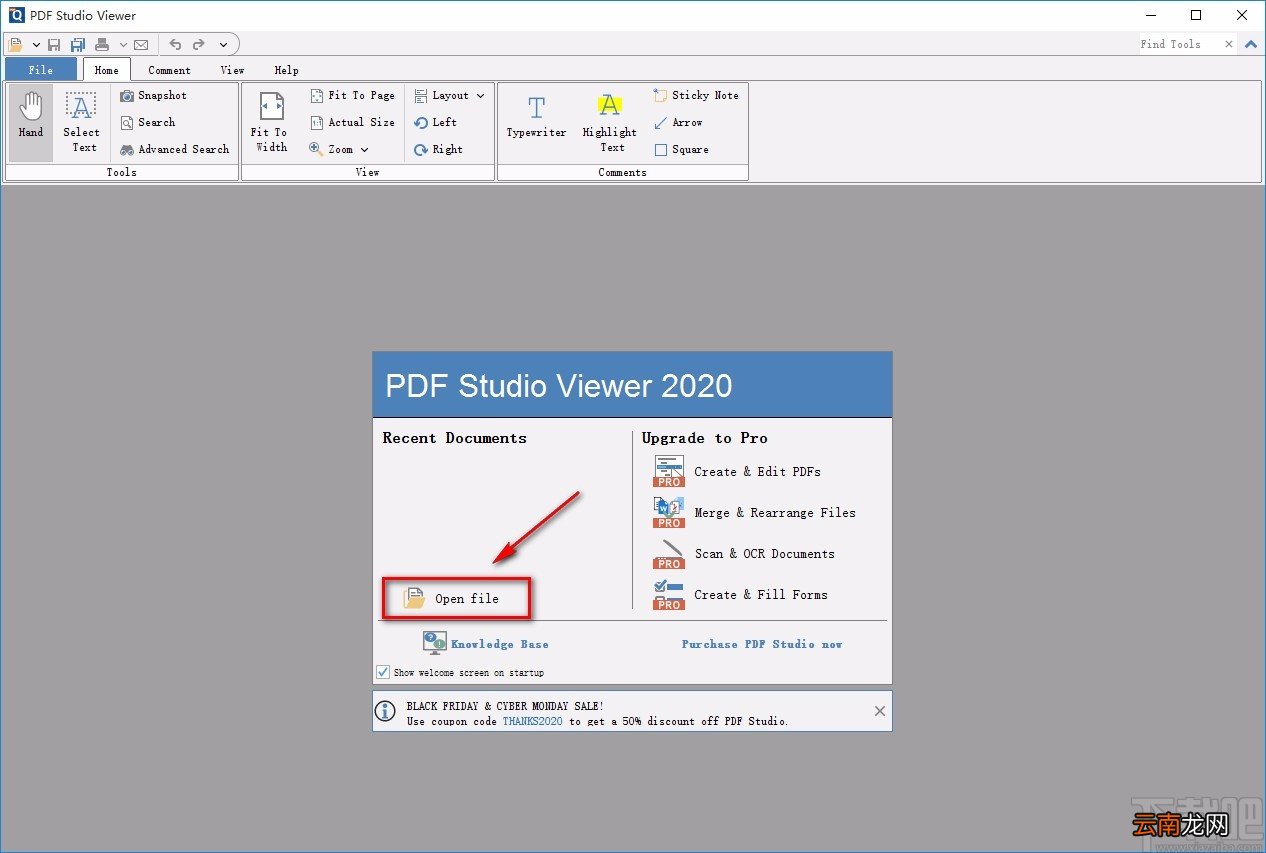Click the Open icon in quick access toolbar
The image size is (1266, 853).
pos(15,44)
